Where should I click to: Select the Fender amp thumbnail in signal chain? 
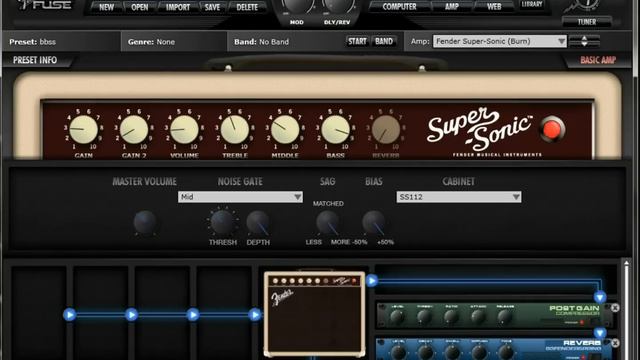[x=315, y=314]
